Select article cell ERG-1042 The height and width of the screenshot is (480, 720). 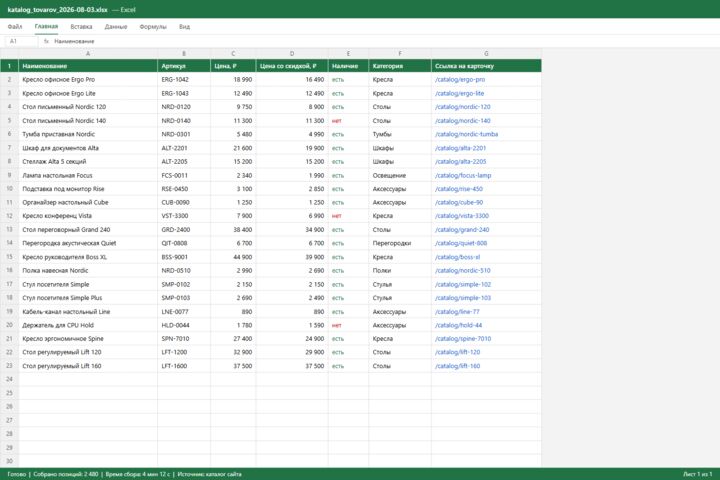click(184, 79)
